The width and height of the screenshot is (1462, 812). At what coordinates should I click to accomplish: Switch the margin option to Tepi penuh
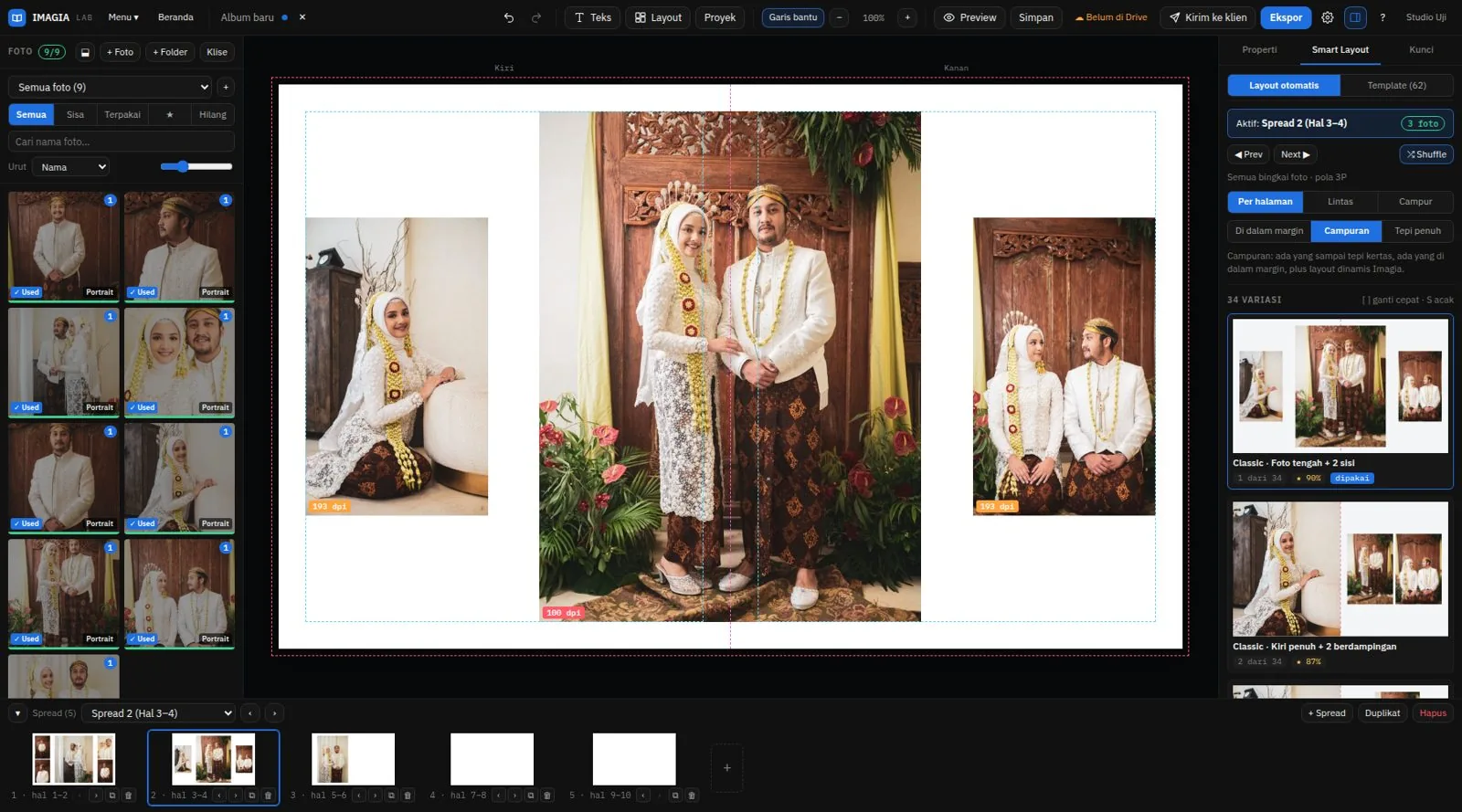click(x=1417, y=231)
